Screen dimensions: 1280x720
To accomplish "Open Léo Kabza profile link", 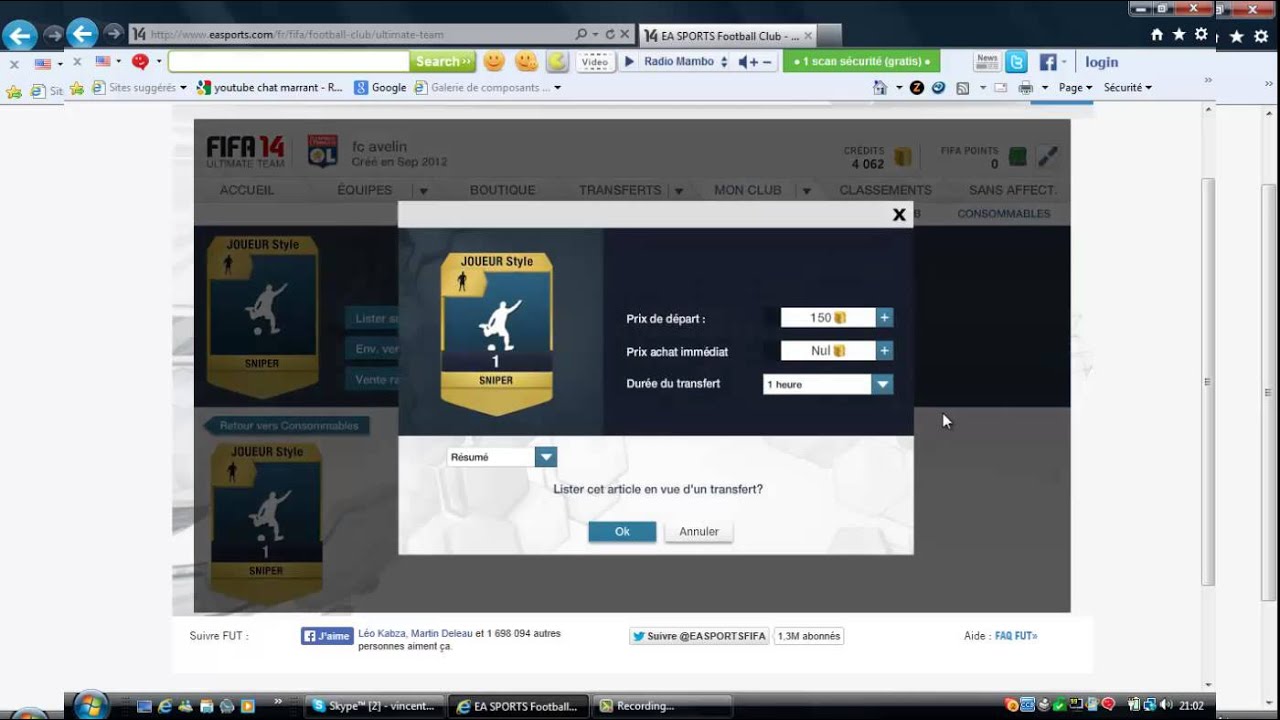I will point(382,634).
